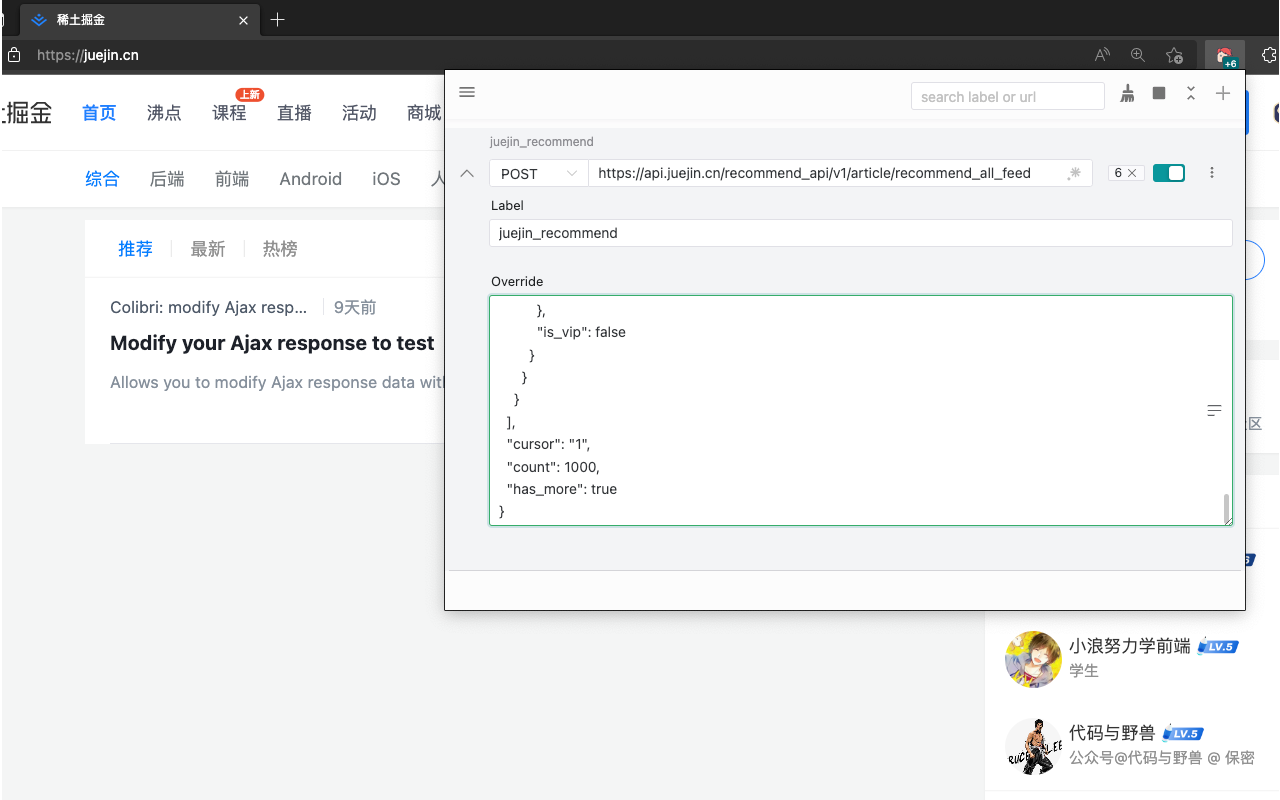Open the three-dot menu next to the toggle

pos(1212,172)
